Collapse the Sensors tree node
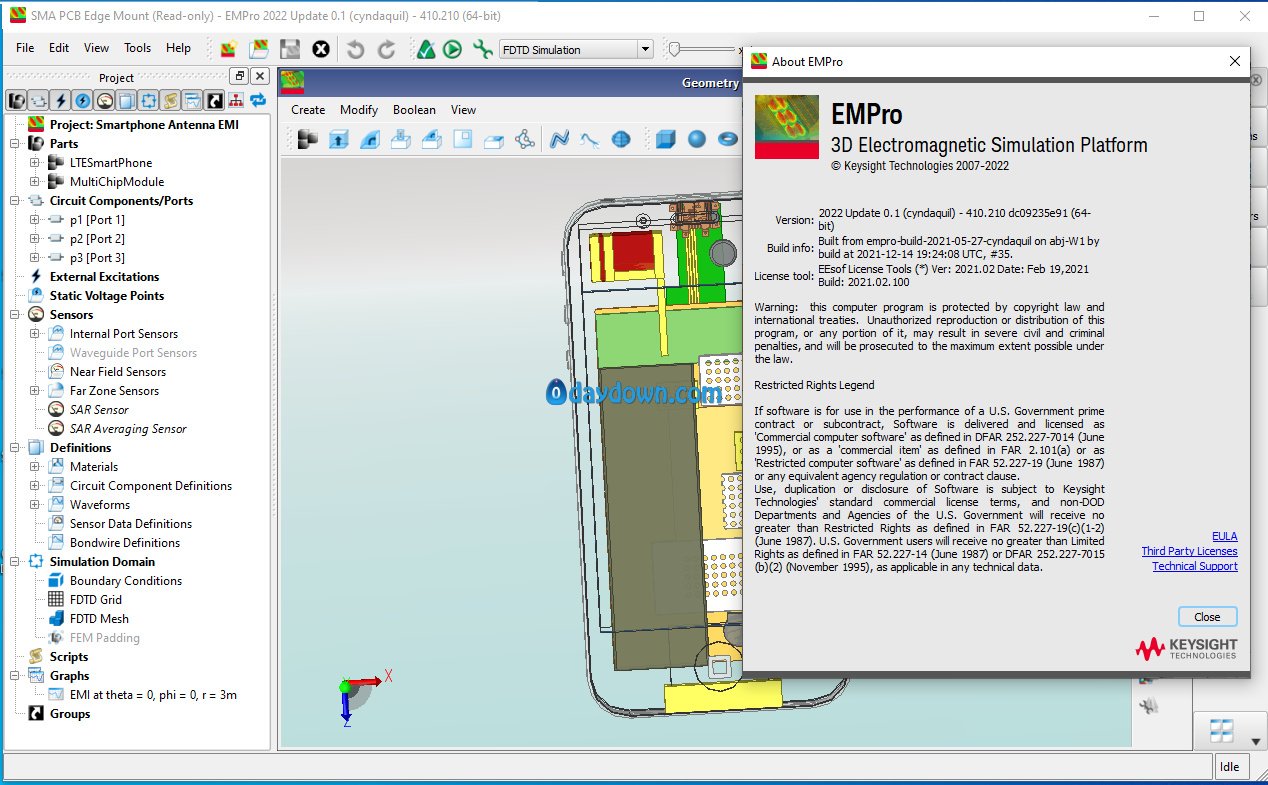The image size is (1268, 785). (15, 315)
